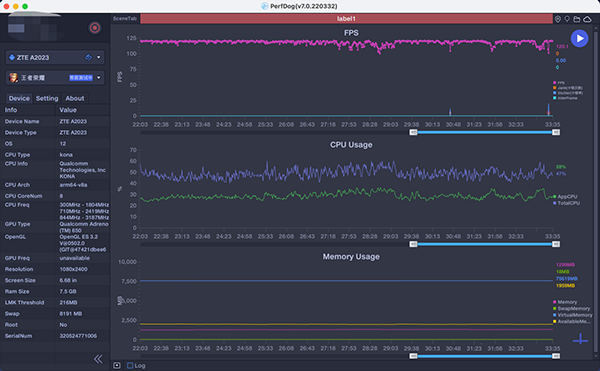Click right handle of CPU Usage range slider
Image resolution: width=600 pixels, height=371 pixels.
(x=556, y=244)
